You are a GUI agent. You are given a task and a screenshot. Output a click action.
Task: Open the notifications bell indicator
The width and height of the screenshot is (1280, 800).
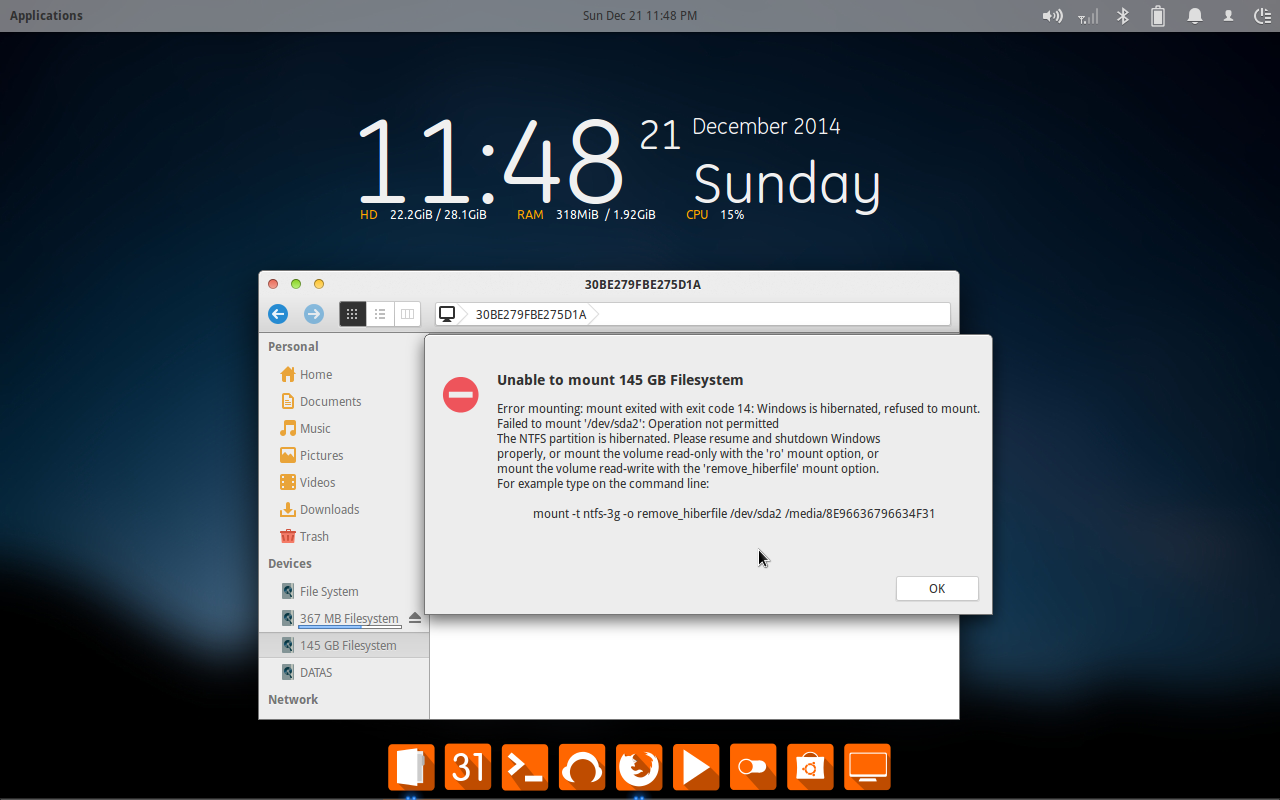pyautogui.click(x=1194, y=16)
